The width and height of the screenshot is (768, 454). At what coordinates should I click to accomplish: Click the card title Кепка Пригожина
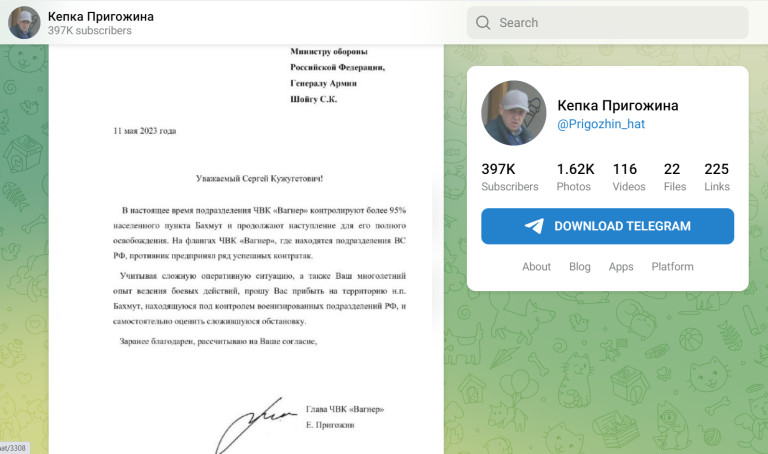618,105
